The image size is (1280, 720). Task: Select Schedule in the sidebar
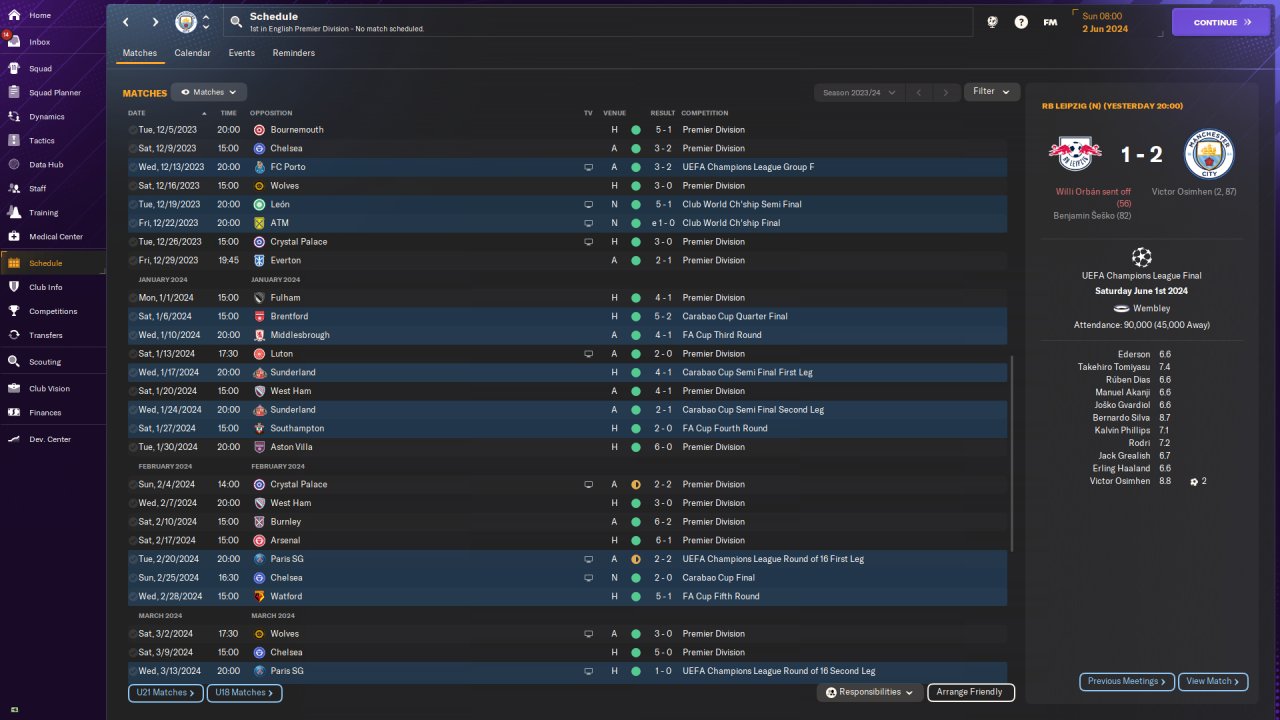(53, 263)
